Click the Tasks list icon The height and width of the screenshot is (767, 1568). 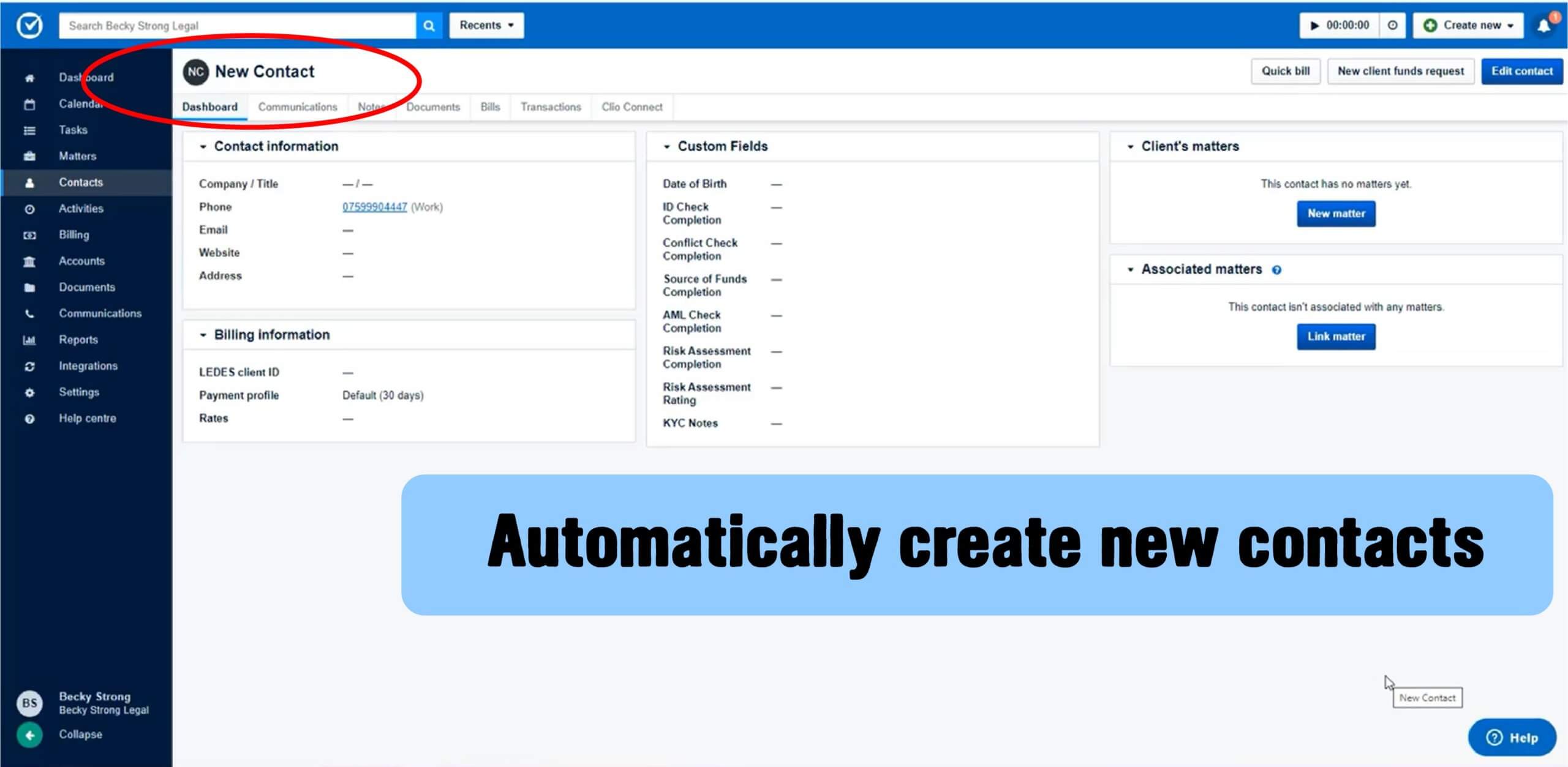pos(29,130)
